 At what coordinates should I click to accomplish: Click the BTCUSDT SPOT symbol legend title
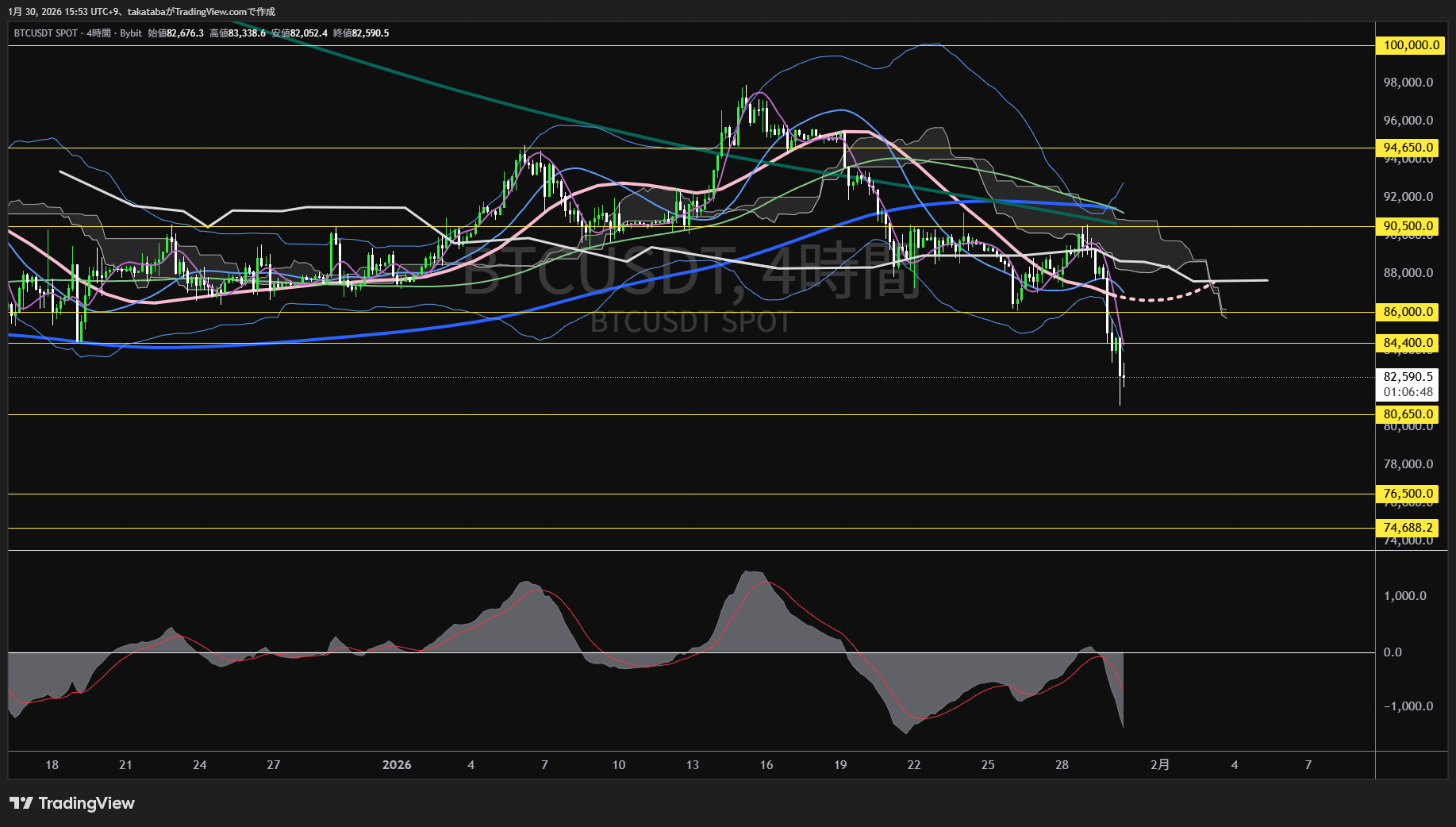(46, 33)
